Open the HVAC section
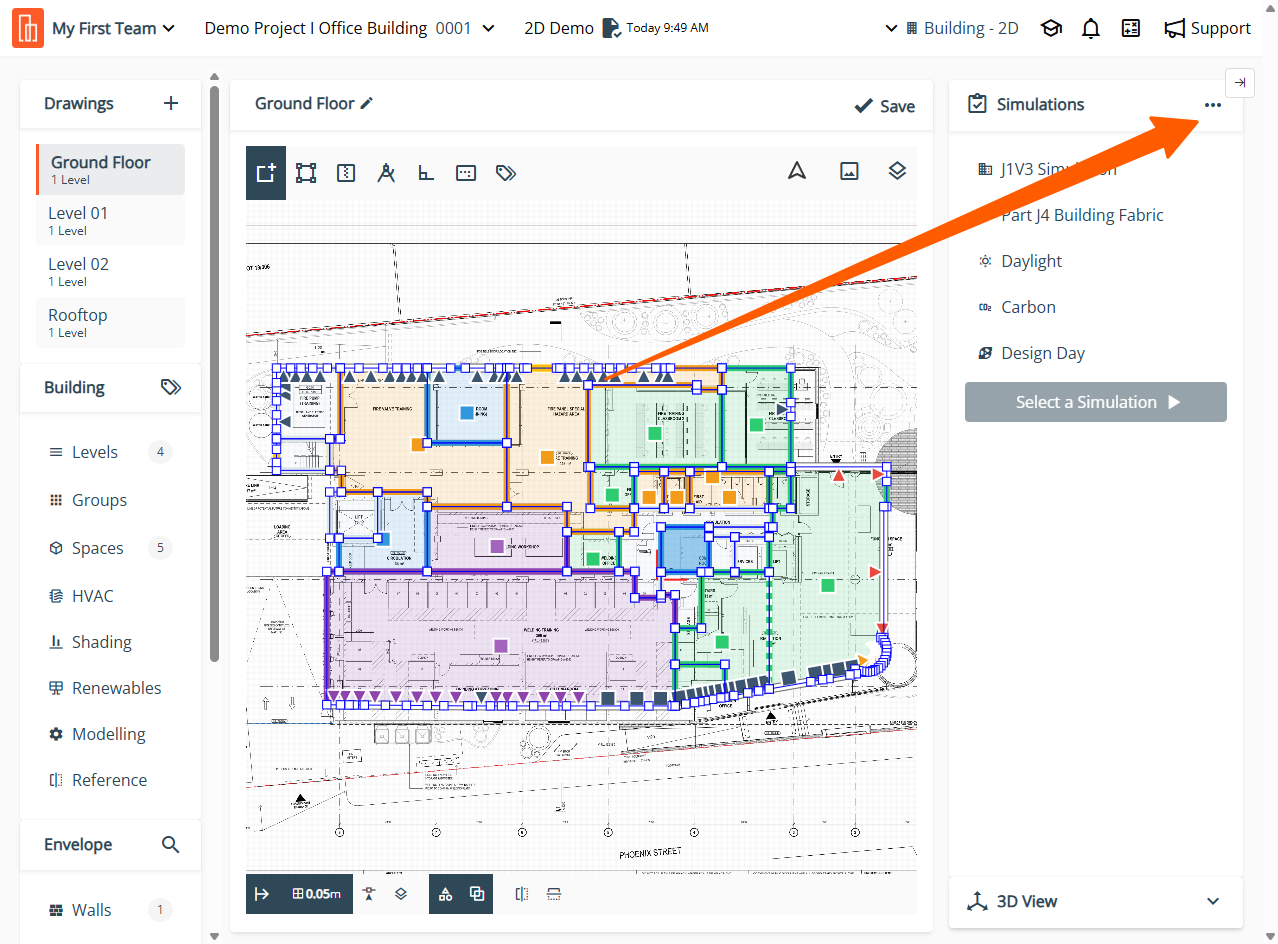This screenshot has width=1278, height=944. 92,596
